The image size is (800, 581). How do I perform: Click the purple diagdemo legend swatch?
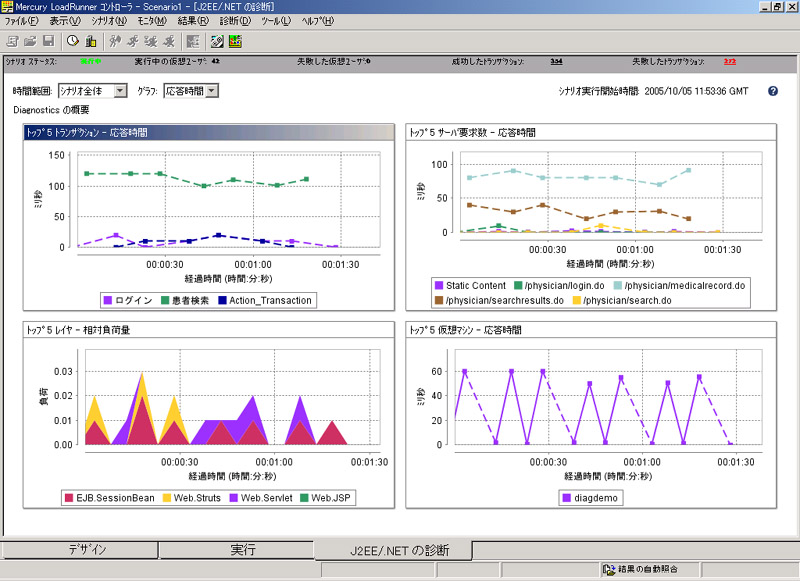(566, 498)
